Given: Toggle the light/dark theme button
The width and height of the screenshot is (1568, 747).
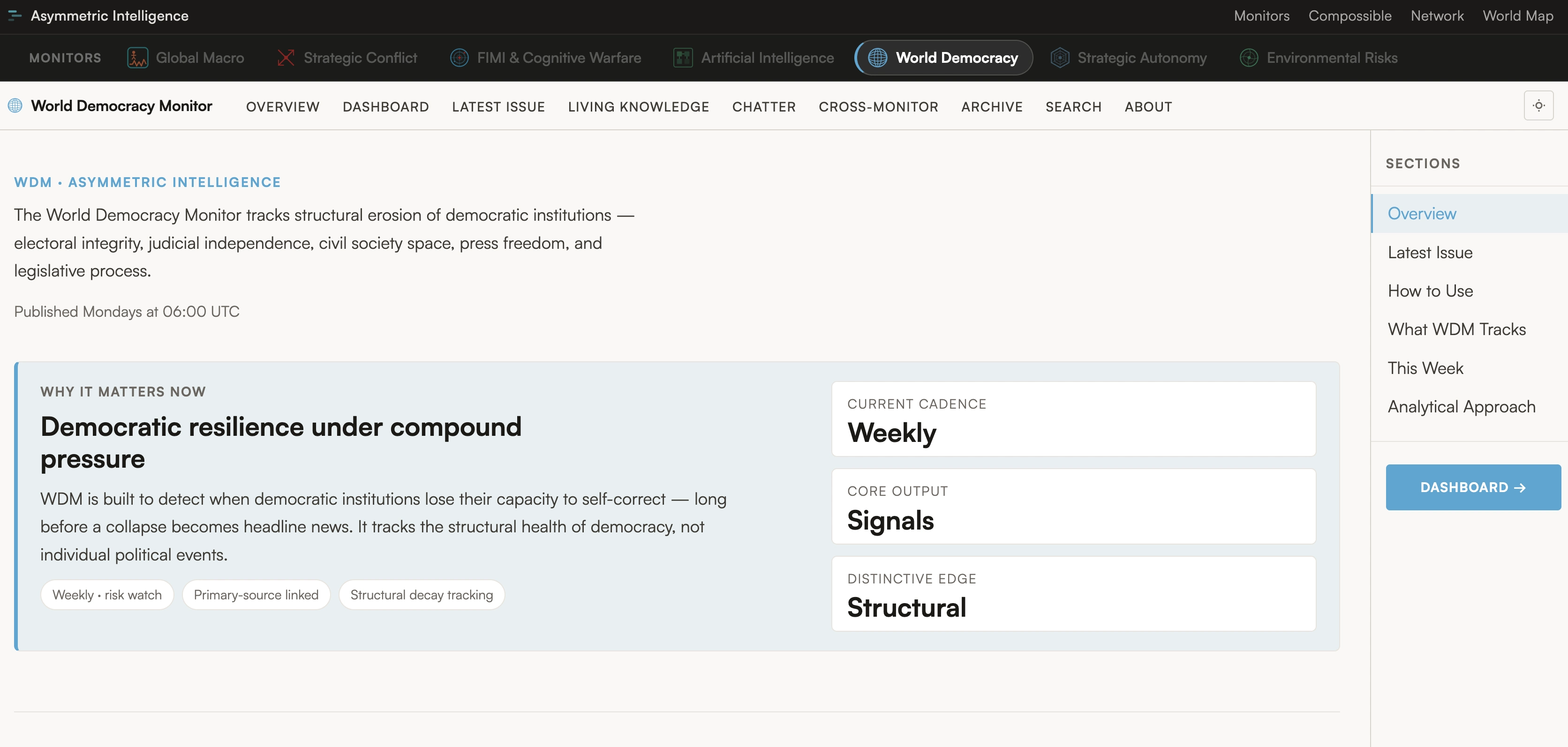Looking at the screenshot, I should coord(1538,106).
